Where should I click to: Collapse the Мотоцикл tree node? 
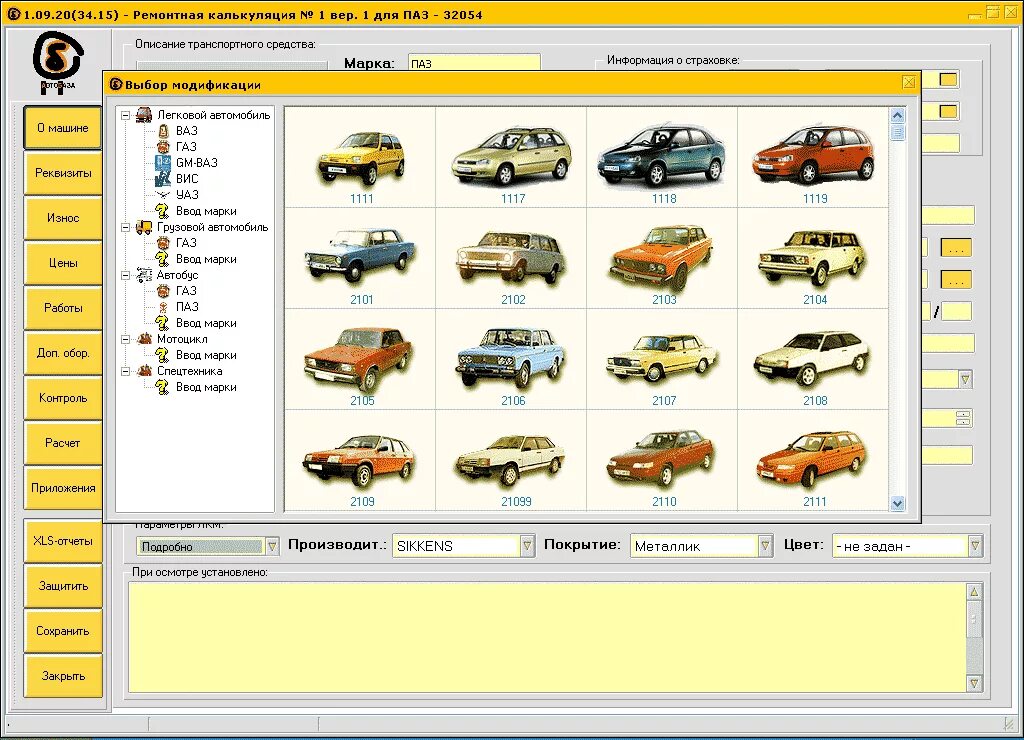[x=125, y=340]
